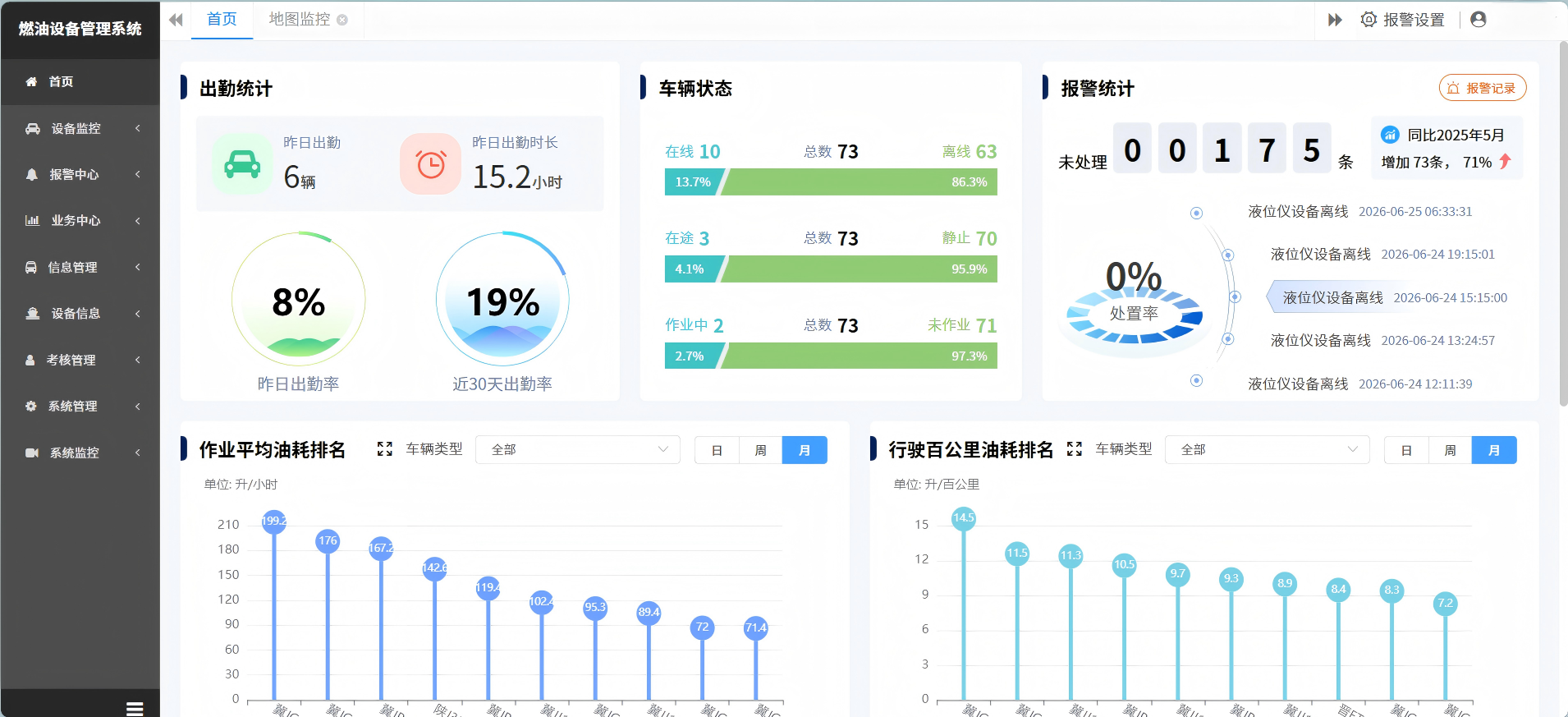Image resolution: width=1568 pixels, height=717 pixels.
Task: Expand the 设备信息 sidebar menu
Action: coord(80,314)
